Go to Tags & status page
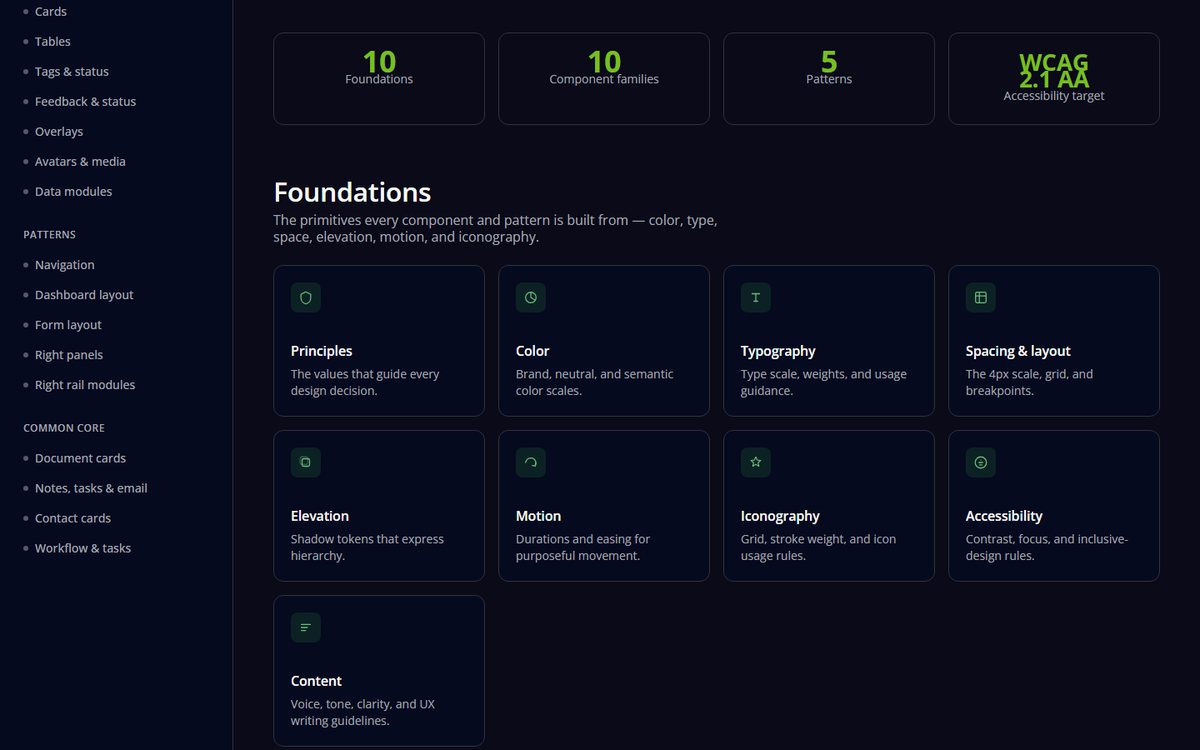This screenshot has width=1200, height=750. point(72,72)
